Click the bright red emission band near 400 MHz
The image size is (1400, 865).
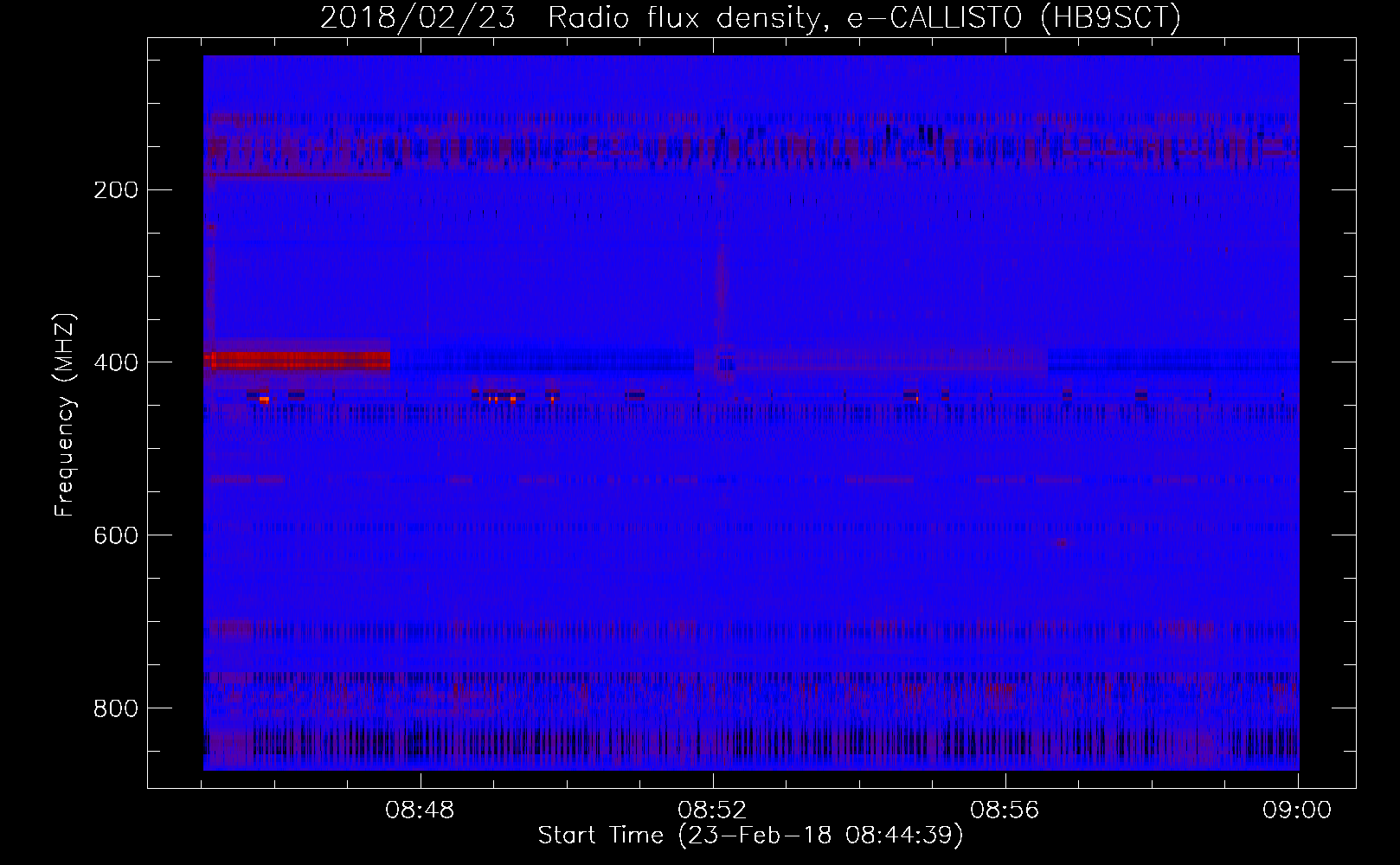point(298,360)
